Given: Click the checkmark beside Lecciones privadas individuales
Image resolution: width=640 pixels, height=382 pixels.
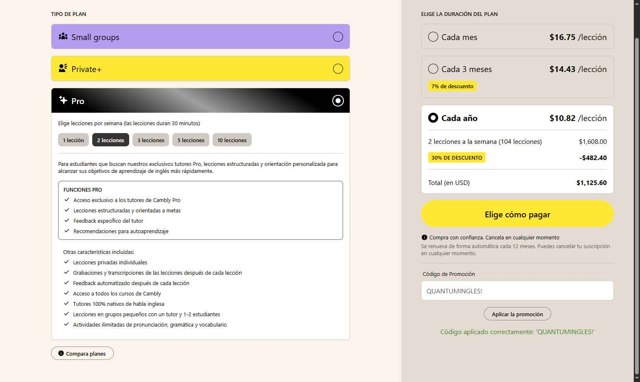Looking at the screenshot, I should point(66,262).
